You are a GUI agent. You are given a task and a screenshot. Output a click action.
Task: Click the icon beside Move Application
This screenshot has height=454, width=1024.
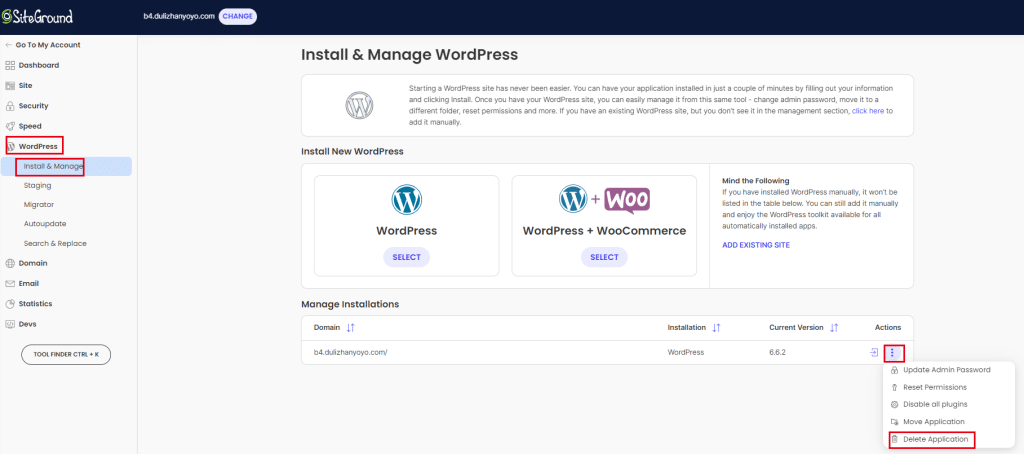[895, 422]
